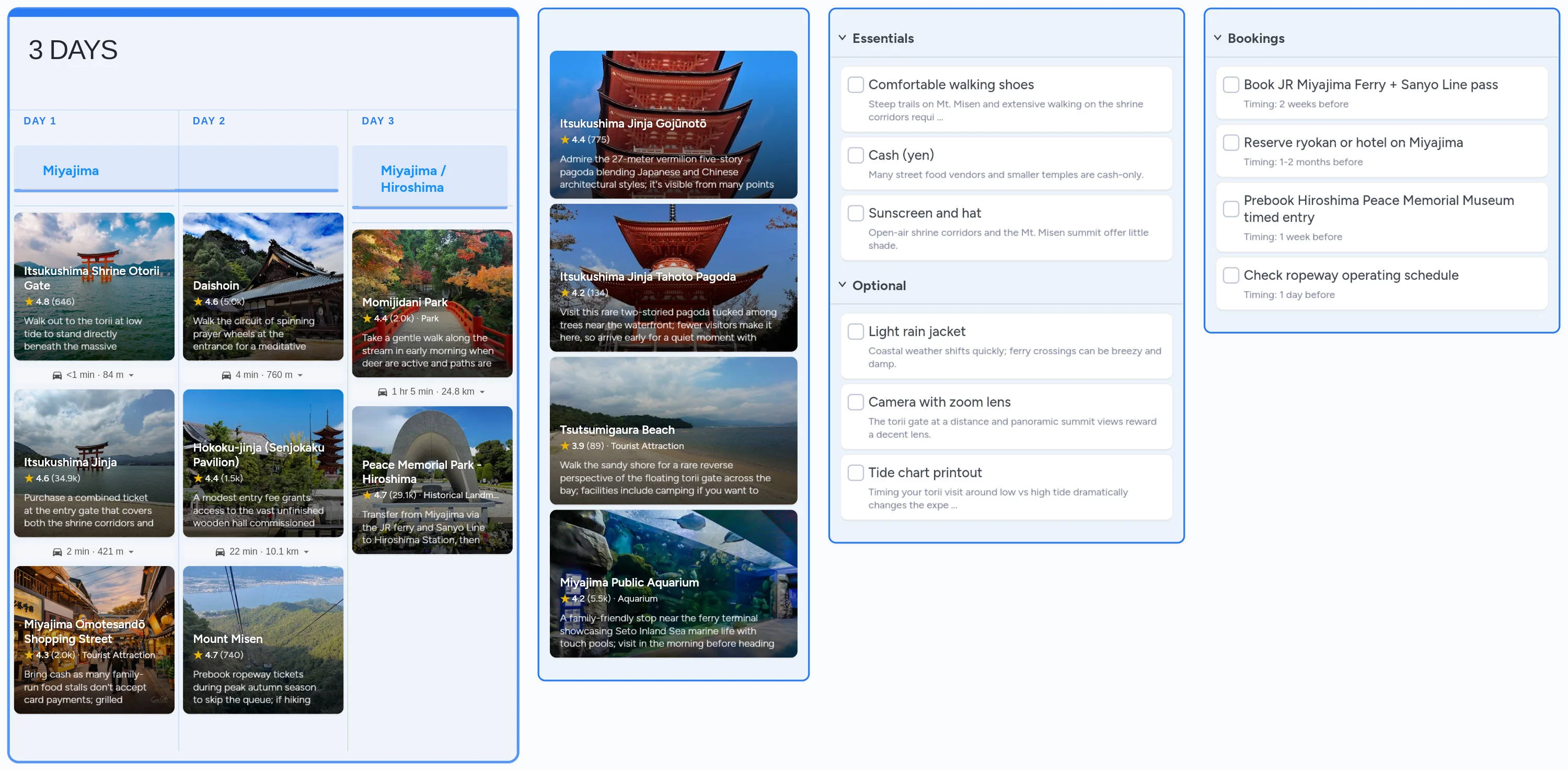
Task: Check off Book JR Miyajima Ferry + Sanyo Line pass
Action: click(1231, 85)
